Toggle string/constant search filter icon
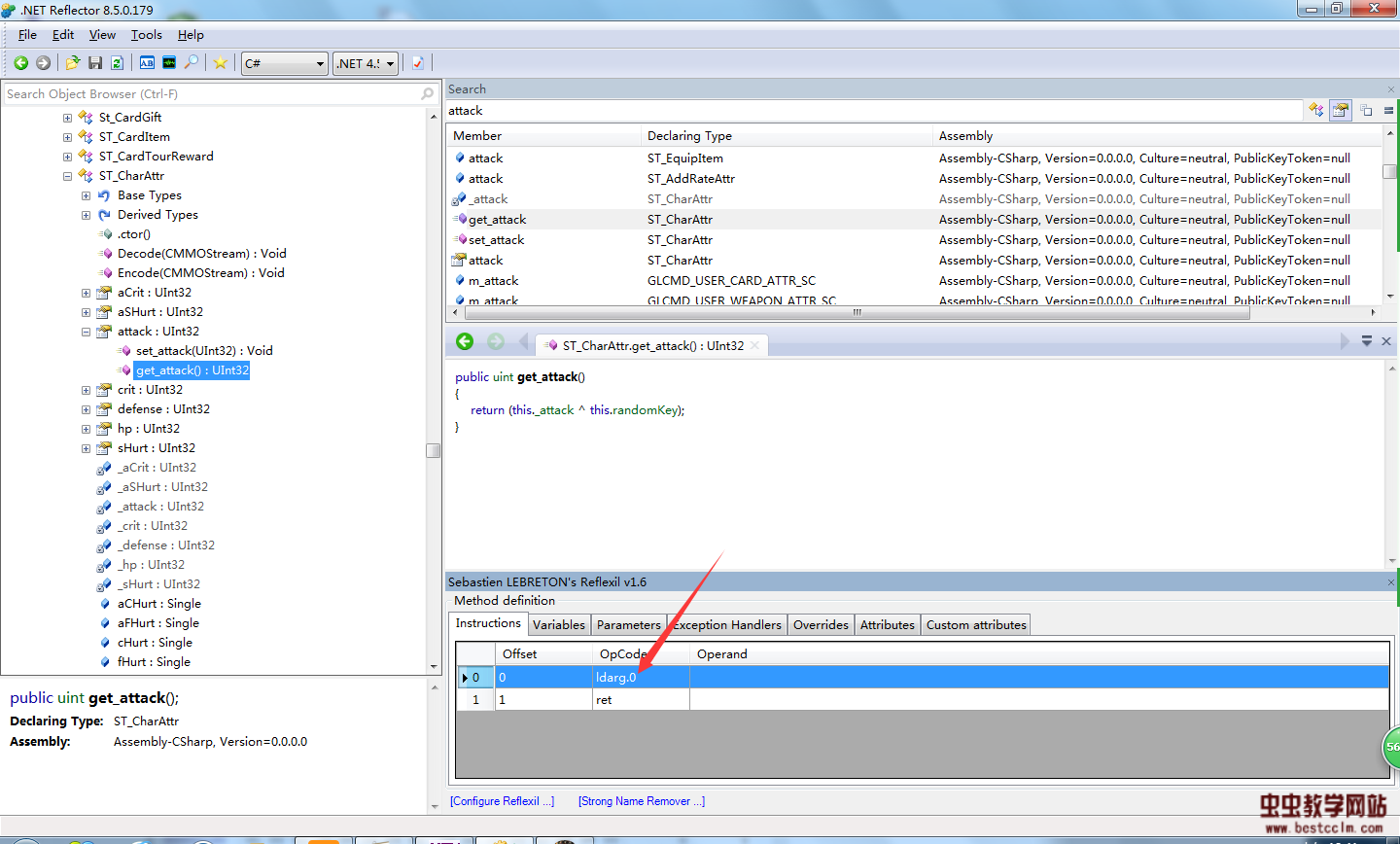Screen dimensions: 1400x844 pos(1366,110)
